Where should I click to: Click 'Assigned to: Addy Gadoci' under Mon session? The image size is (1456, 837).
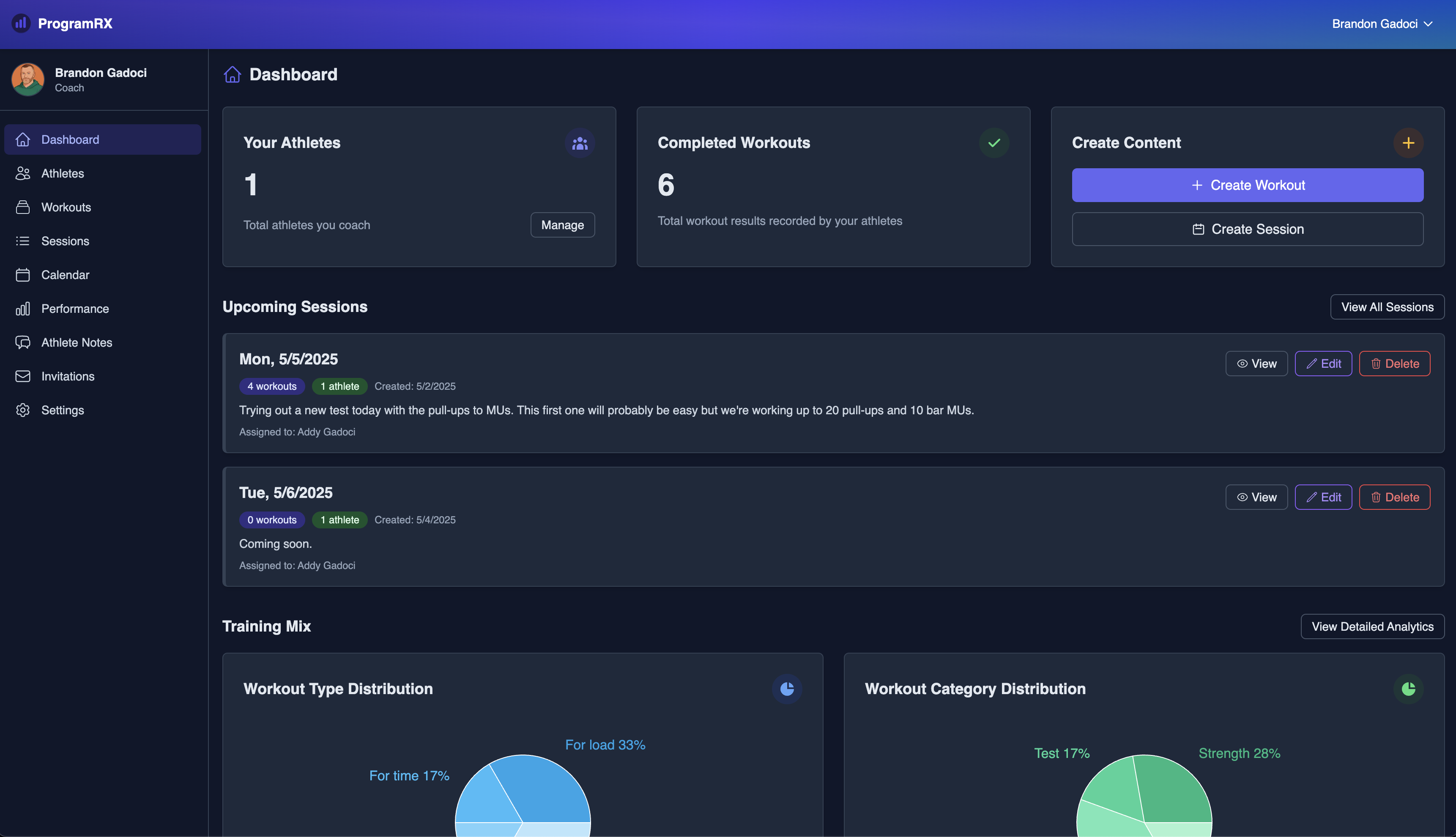tap(297, 432)
